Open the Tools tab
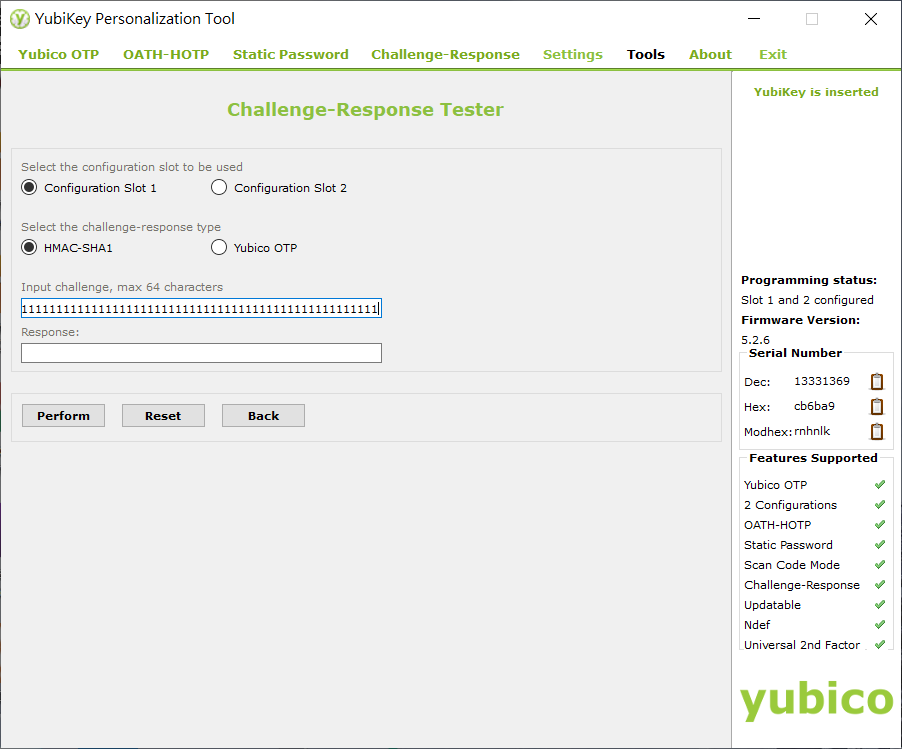The height and width of the screenshot is (749, 902). tap(645, 55)
